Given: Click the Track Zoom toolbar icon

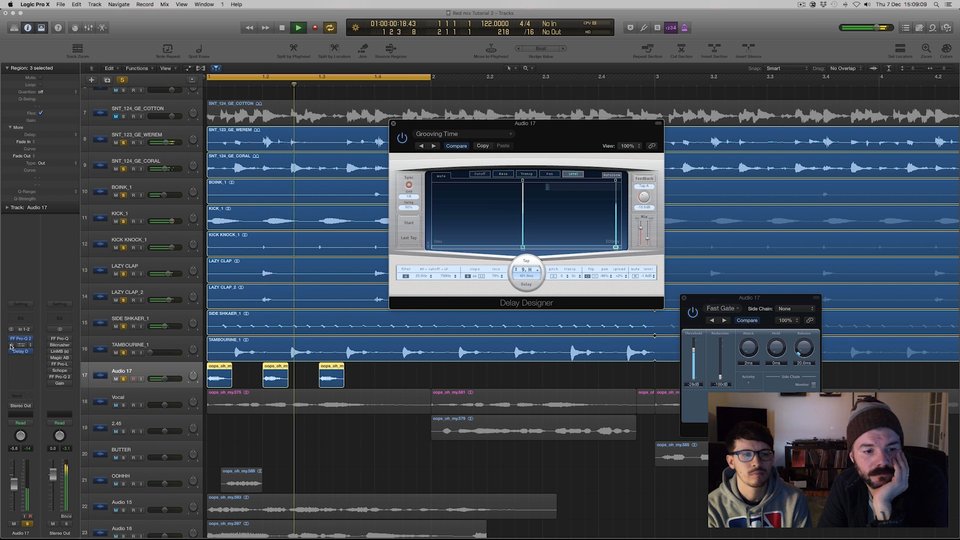Looking at the screenshot, I should (x=77, y=48).
